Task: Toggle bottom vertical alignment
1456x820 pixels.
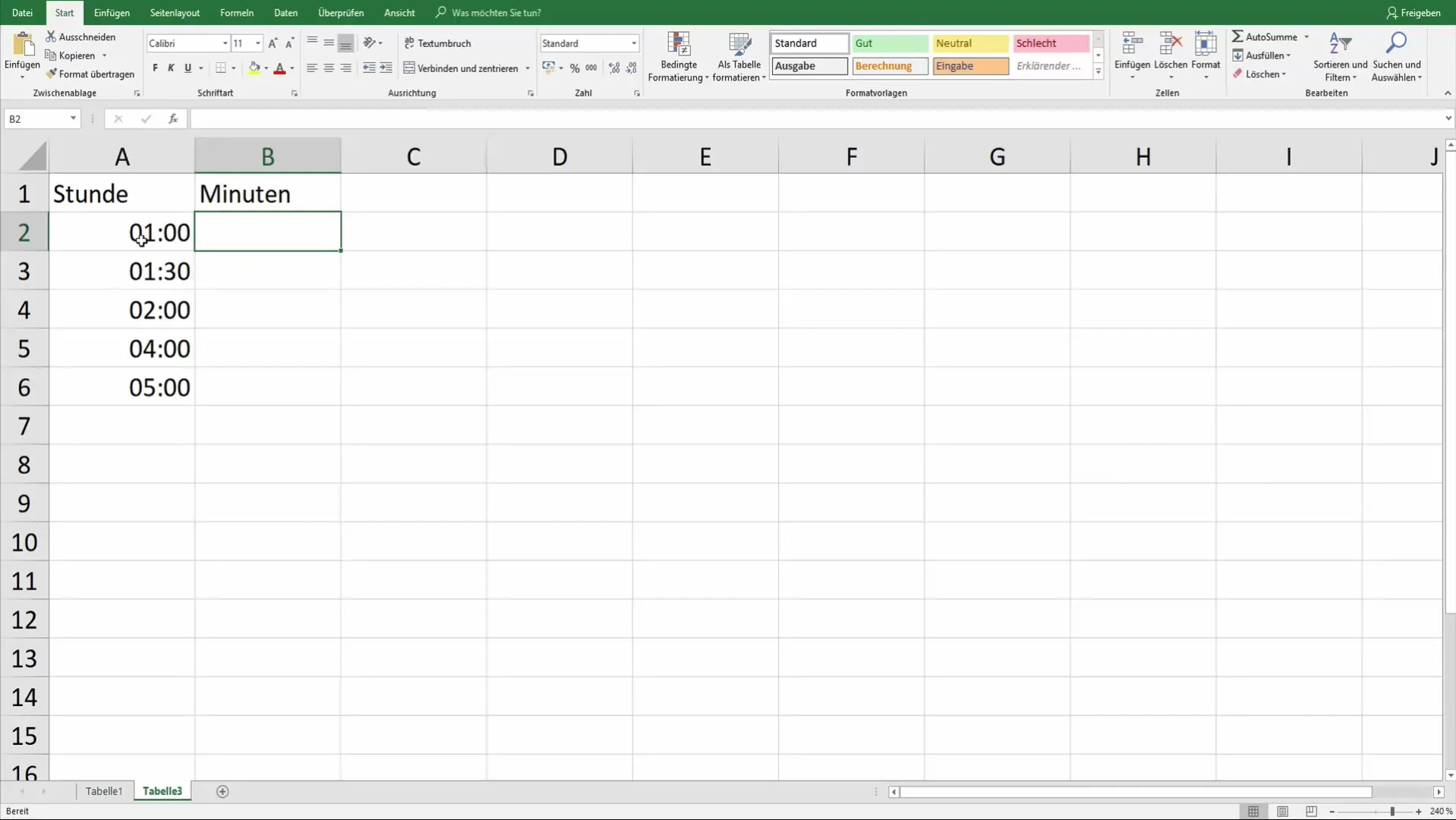Action: pyautogui.click(x=345, y=43)
